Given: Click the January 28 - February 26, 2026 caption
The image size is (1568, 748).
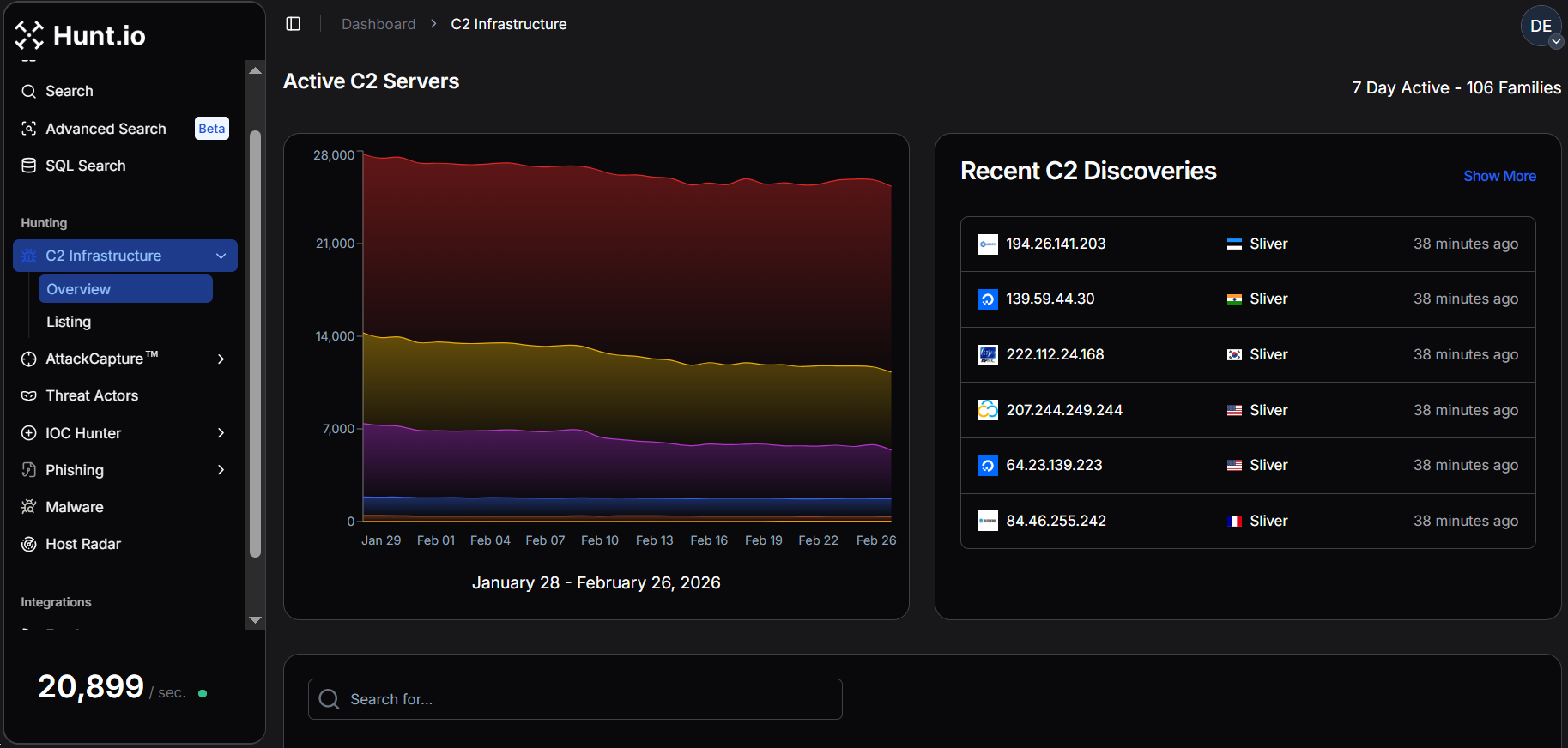Looking at the screenshot, I should coord(596,583).
